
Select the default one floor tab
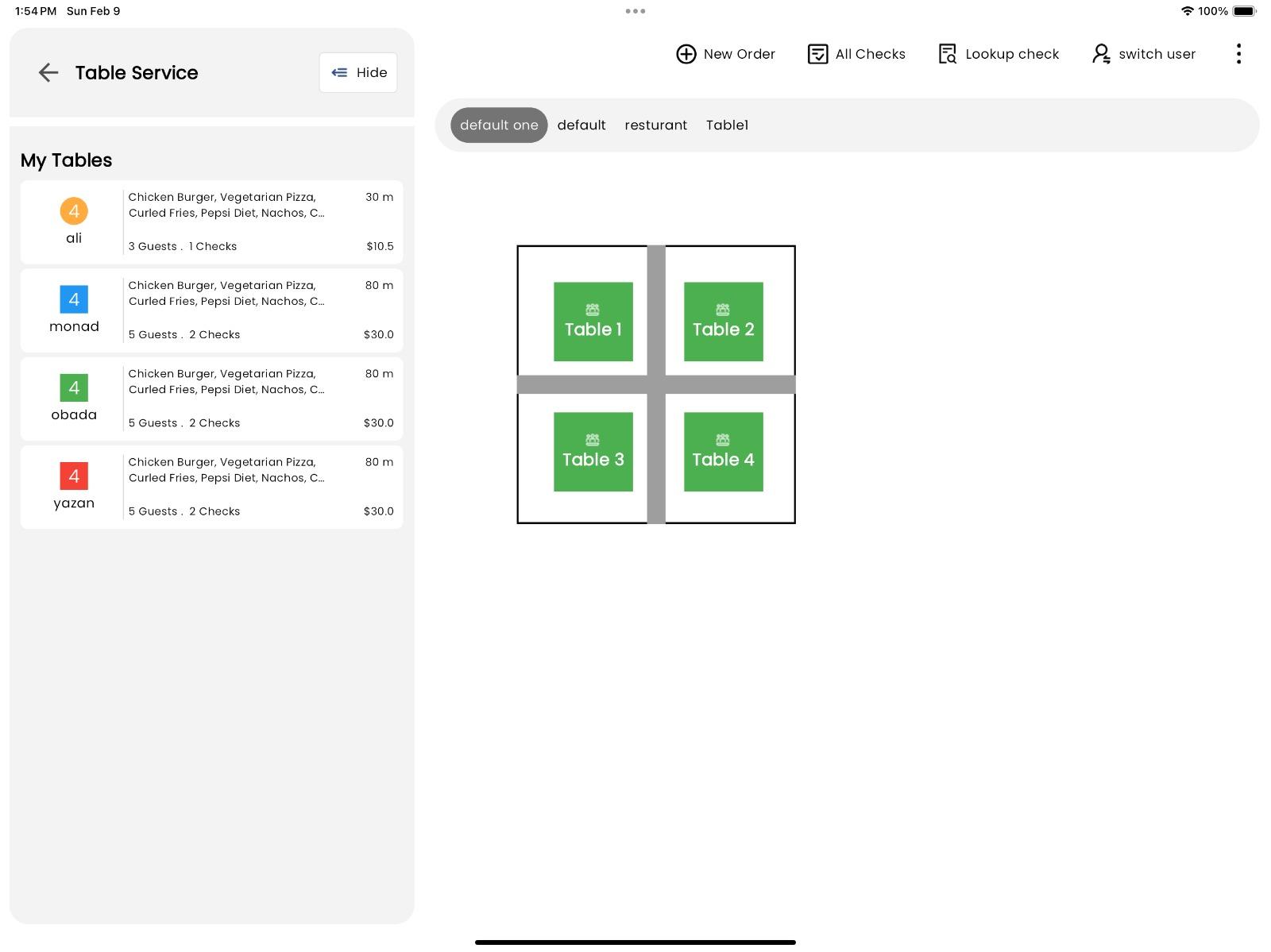[x=498, y=125]
